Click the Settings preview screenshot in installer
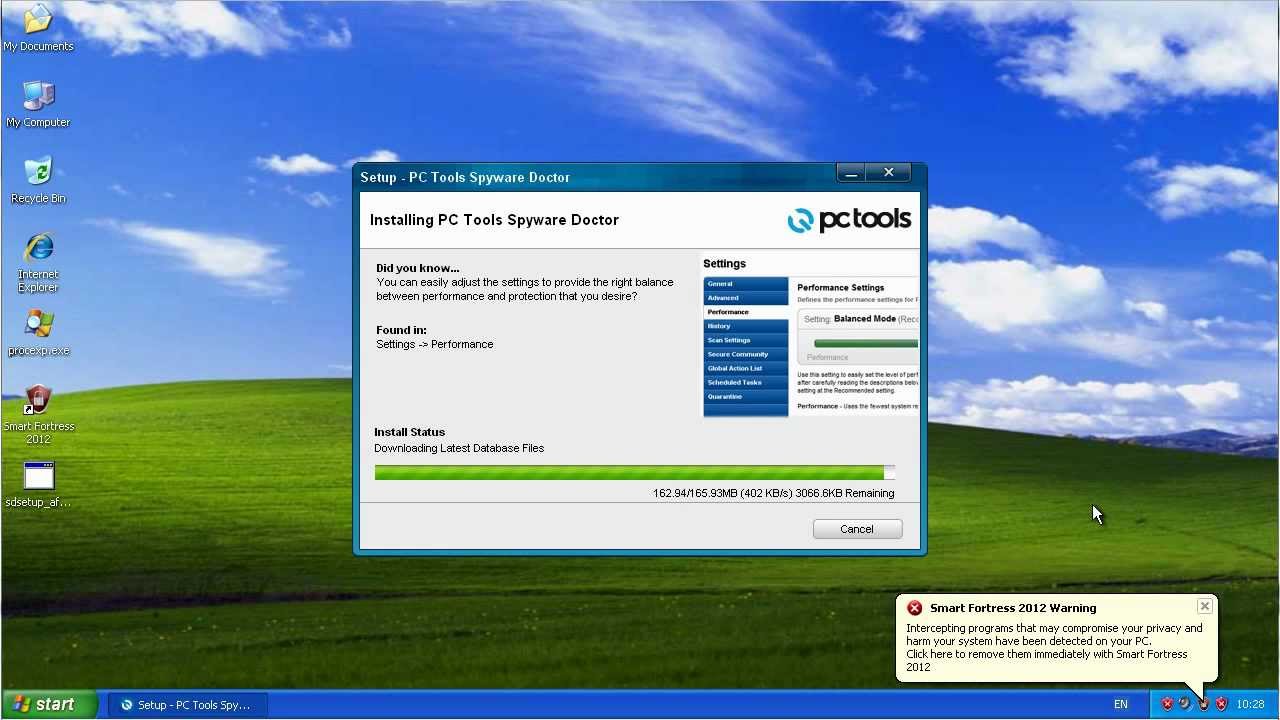Viewport: 1280px width, 720px height. [810, 337]
